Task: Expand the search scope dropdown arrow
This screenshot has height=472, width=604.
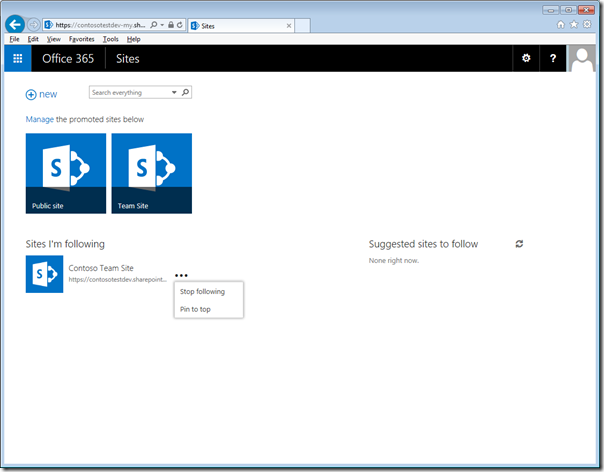Action: [174, 92]
